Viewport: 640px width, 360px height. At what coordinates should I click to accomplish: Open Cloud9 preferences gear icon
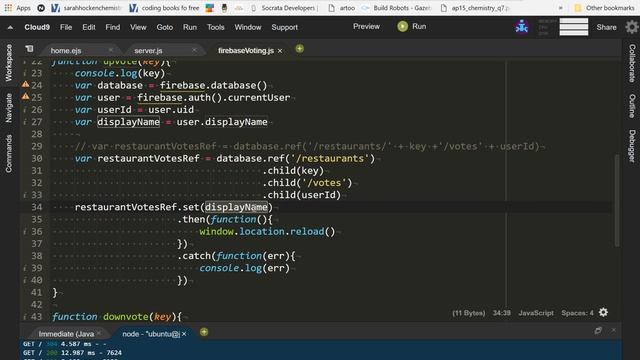pyautogui.click(x=631, y=27)
